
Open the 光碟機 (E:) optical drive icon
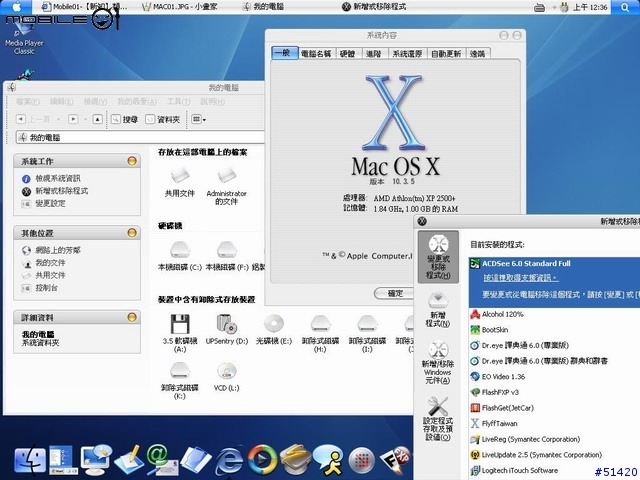(273, 324)
